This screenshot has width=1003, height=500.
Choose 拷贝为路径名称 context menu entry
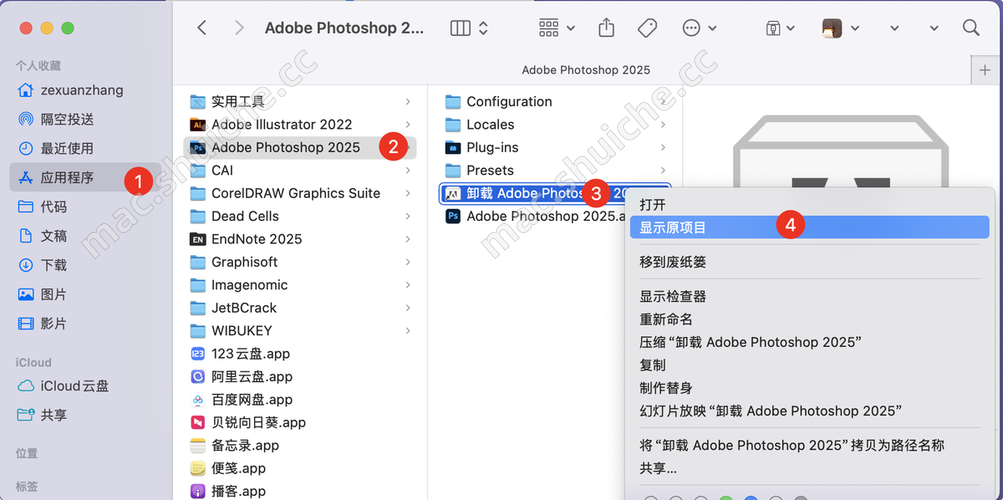tap(809, 446)
